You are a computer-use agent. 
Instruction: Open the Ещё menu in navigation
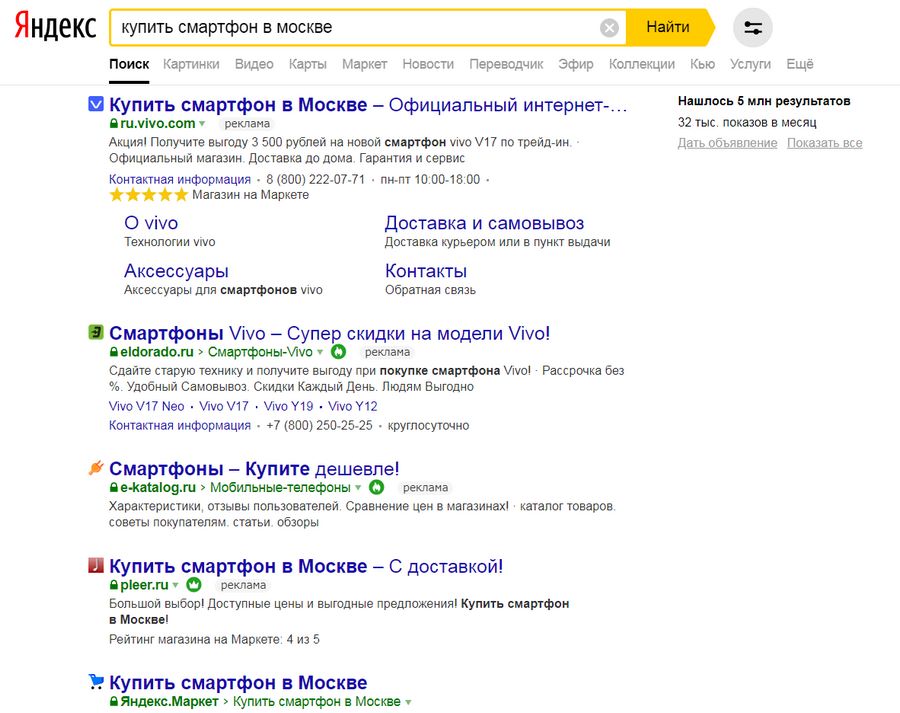800,64
